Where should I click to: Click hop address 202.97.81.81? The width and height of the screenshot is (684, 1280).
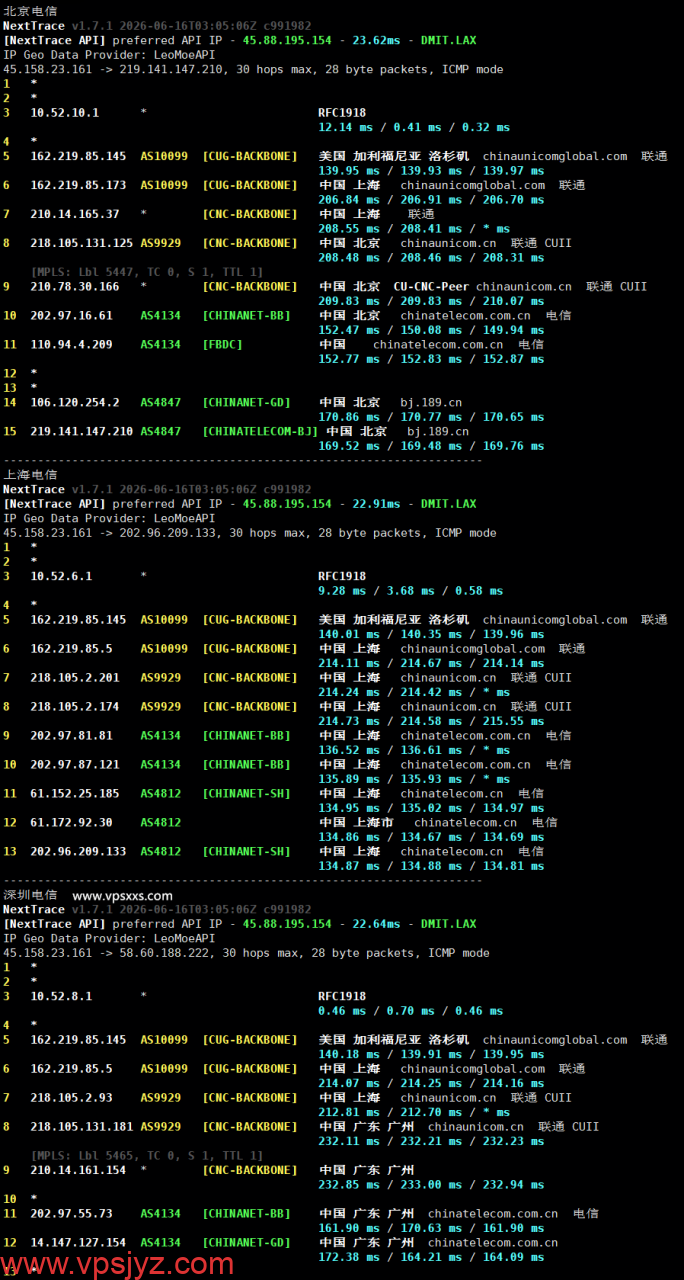[x=72, y=735]
